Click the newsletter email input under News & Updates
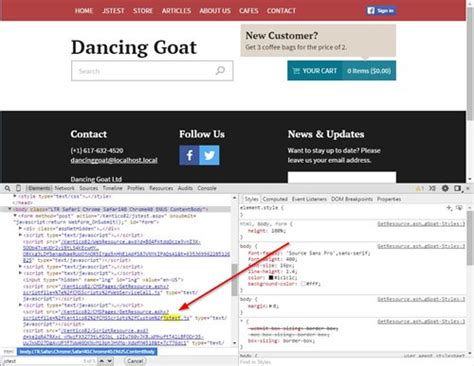The width and height of the screenshot is (474, 366). click(342, 177)
